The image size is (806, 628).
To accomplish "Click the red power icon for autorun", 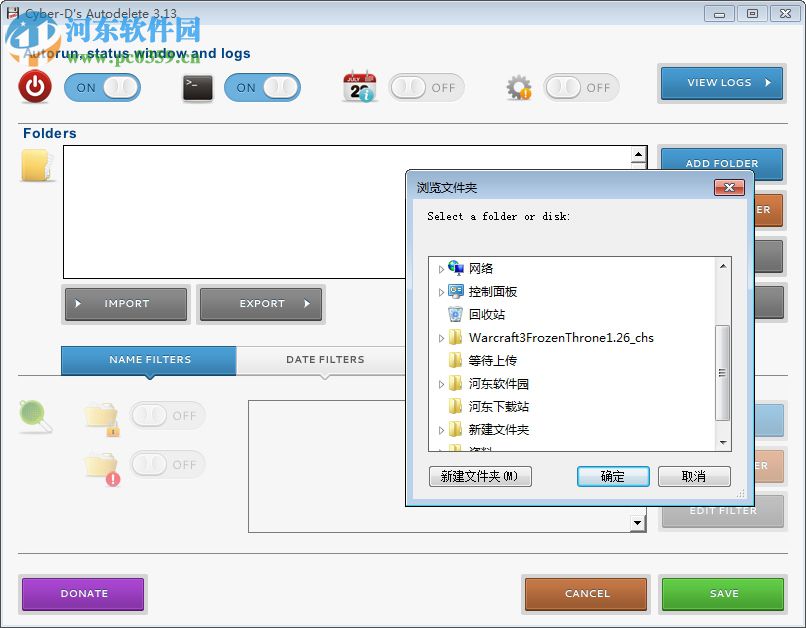I will coord(33,87).
